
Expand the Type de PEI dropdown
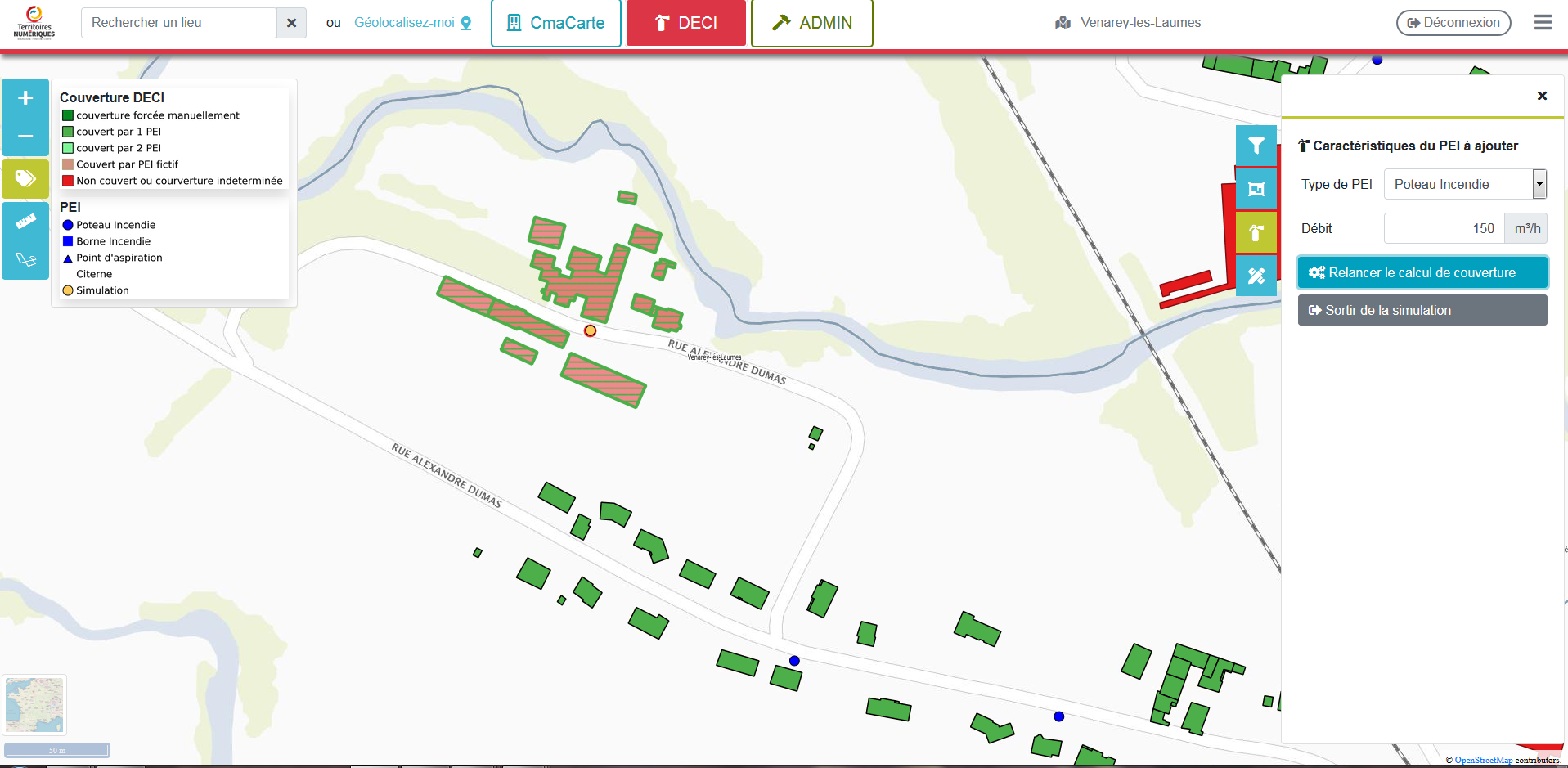[1539, 184]
